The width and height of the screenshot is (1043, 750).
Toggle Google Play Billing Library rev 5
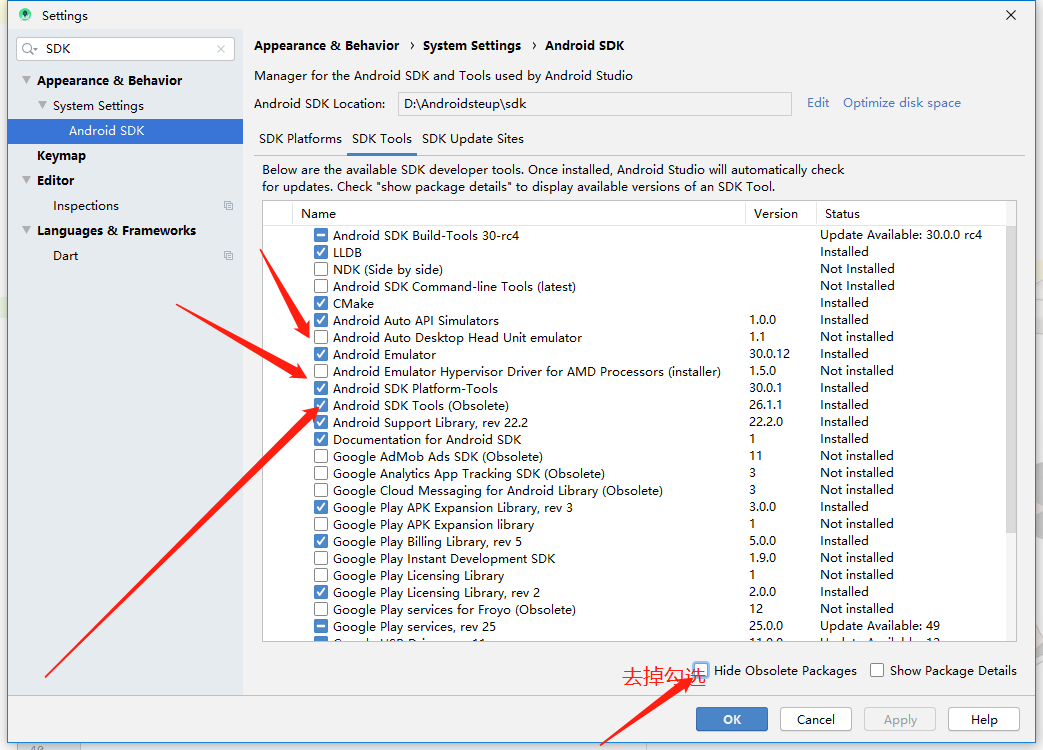[x=321, y=541]
